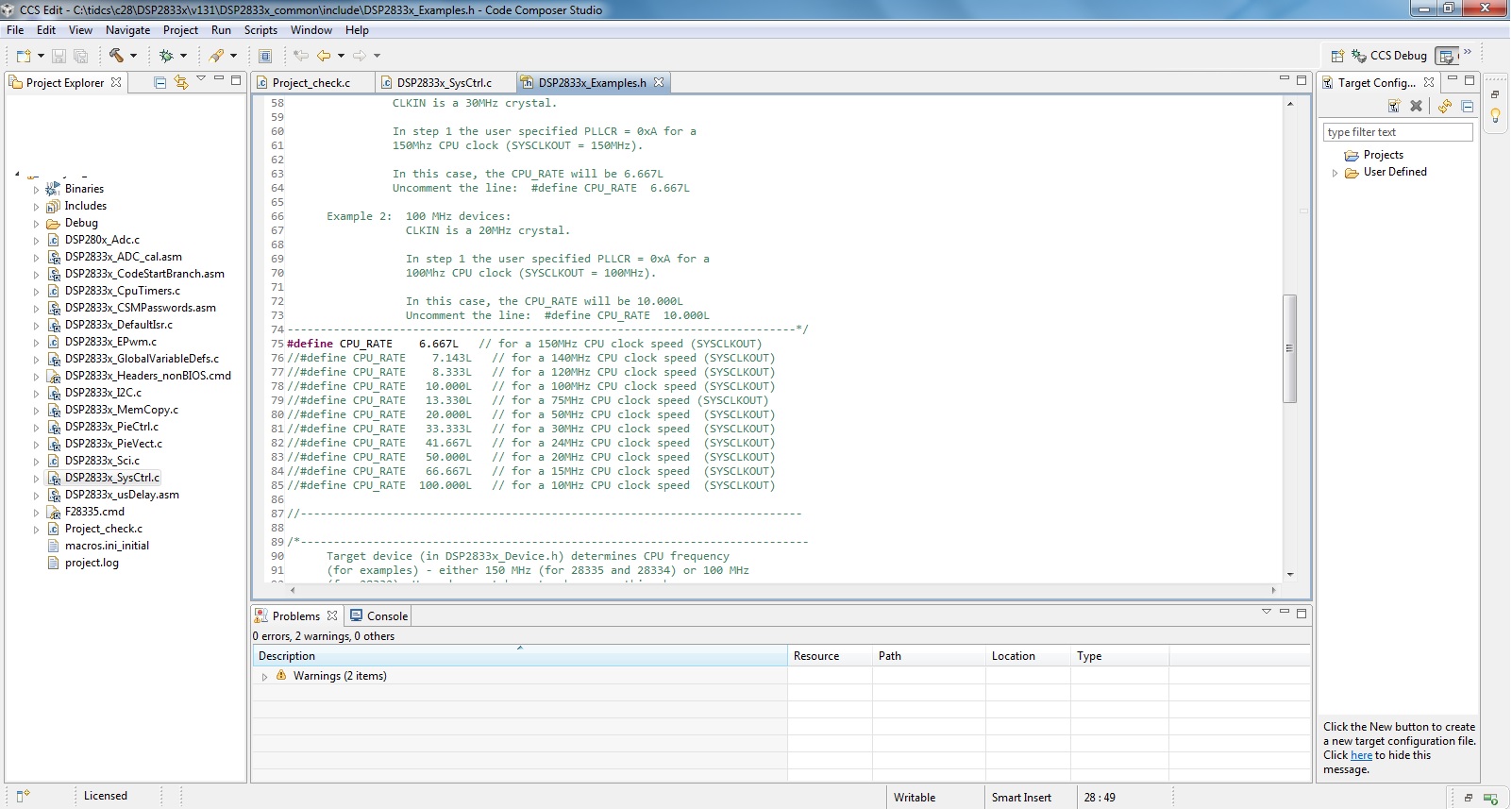Select the CCS Edit perspective button
1512x809 pixels.
pos(1447,56)
